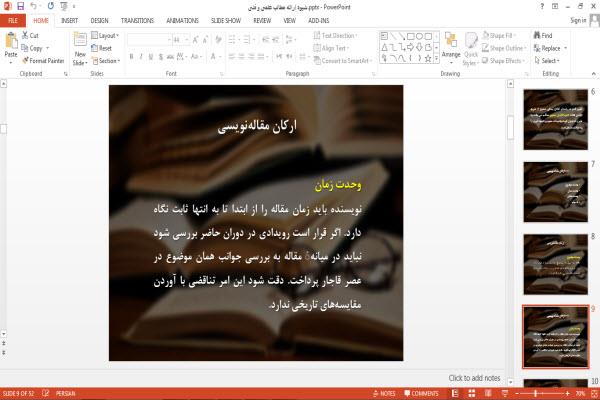Switch to the REVIEW tab
Viewport: 600px width, 400px height.
(x=262, y=21)
